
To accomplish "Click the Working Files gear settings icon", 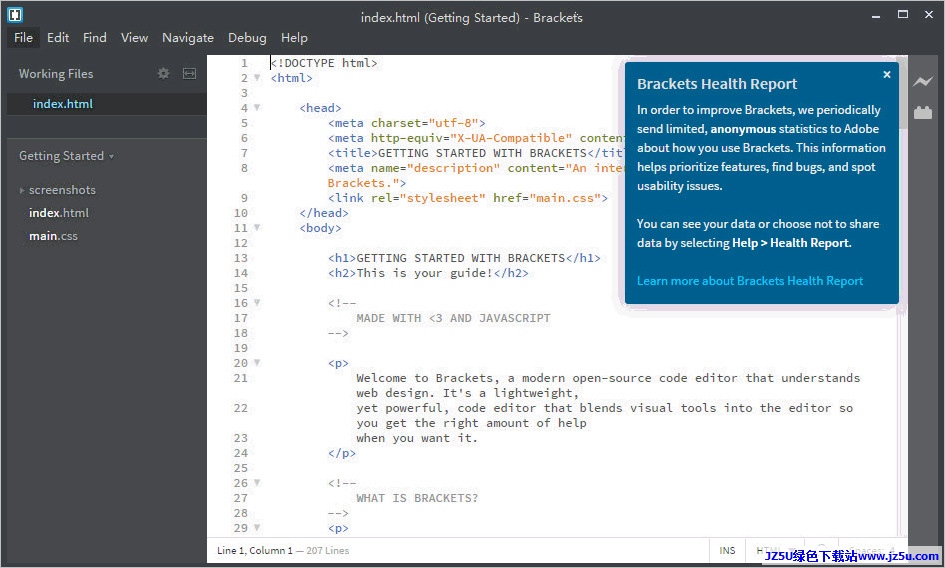I will tap(163, 74).
